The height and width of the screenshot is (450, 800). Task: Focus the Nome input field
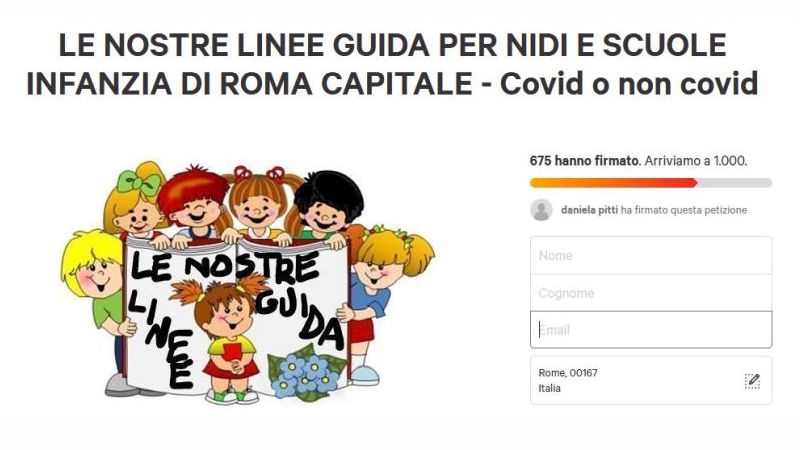(651, 255)
